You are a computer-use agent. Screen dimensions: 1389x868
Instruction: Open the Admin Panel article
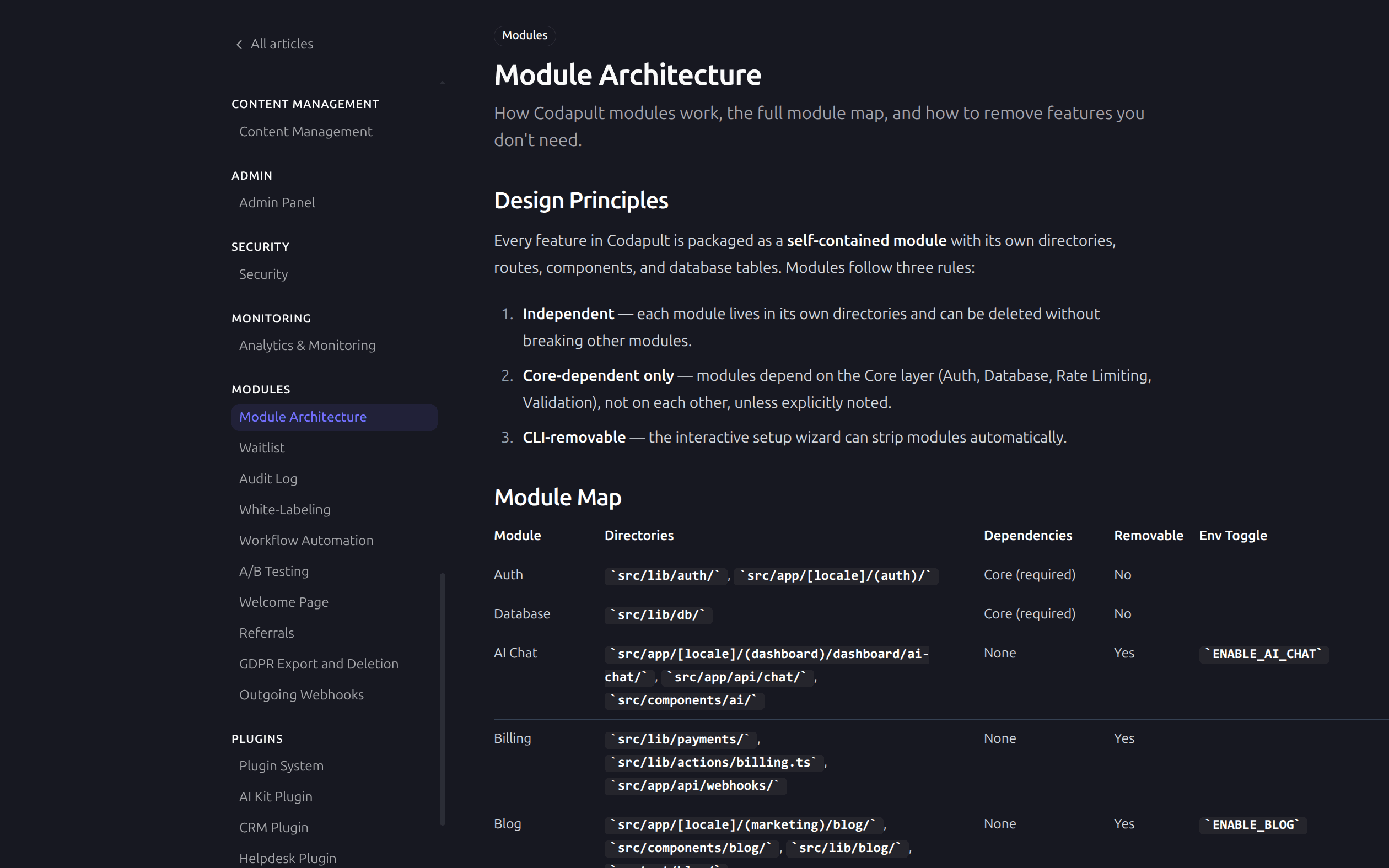click(277, 203)
